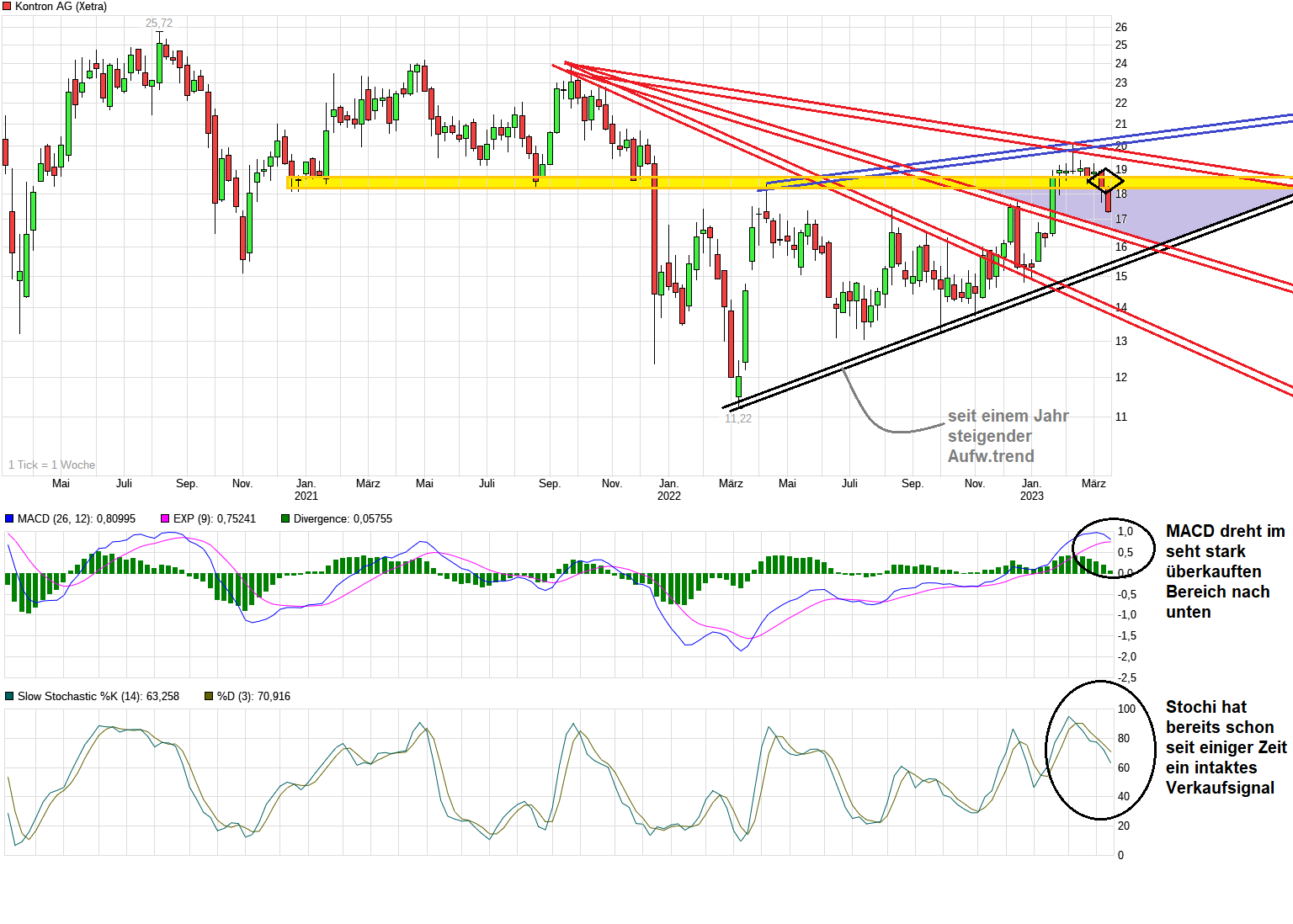Screen dimensions: 1293x924
Task: Click the 'MACD dreht im' annotation text
Action: (1225, 531)
